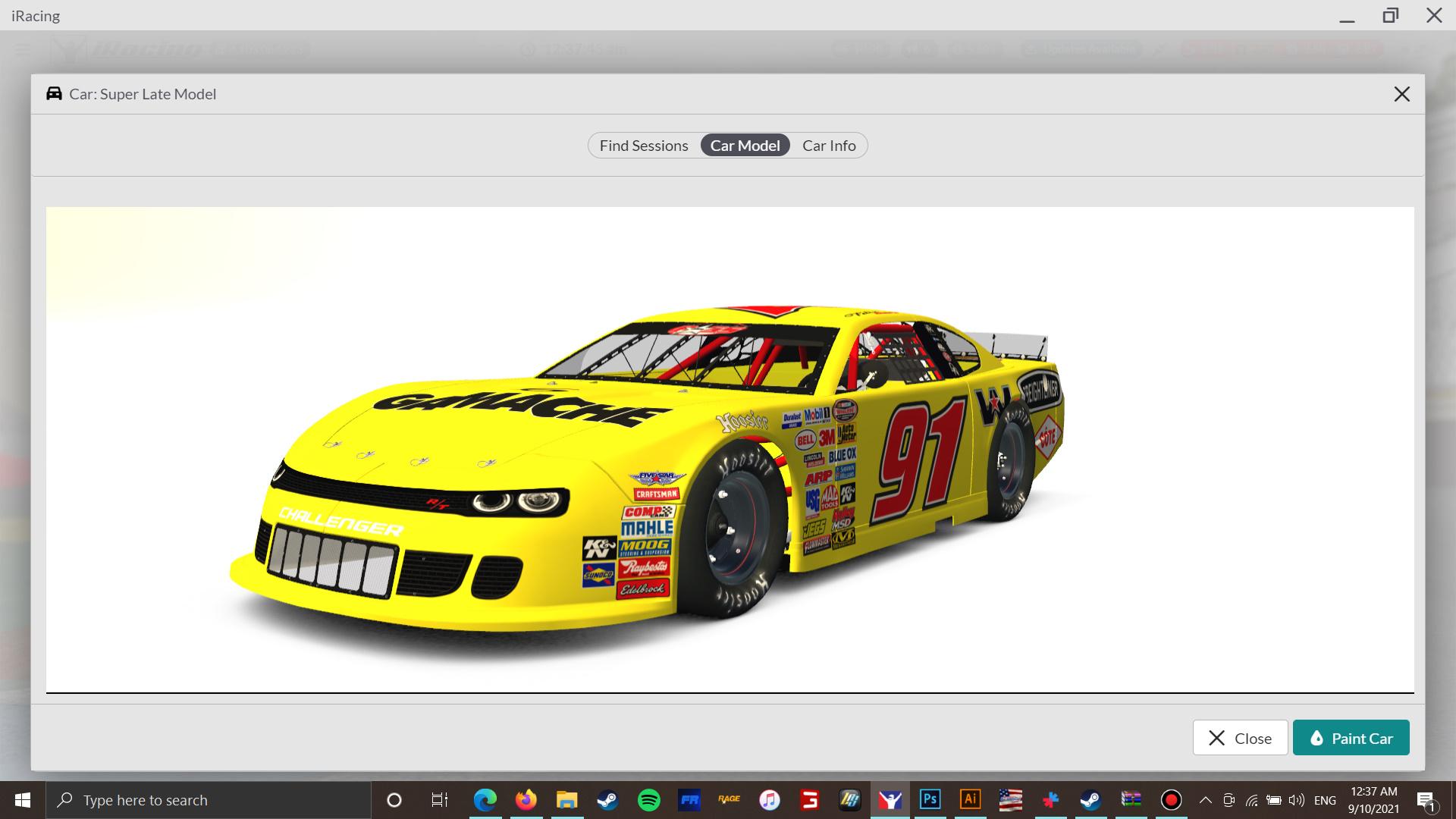Close the car viewer with the Close button

(1240, 737)
